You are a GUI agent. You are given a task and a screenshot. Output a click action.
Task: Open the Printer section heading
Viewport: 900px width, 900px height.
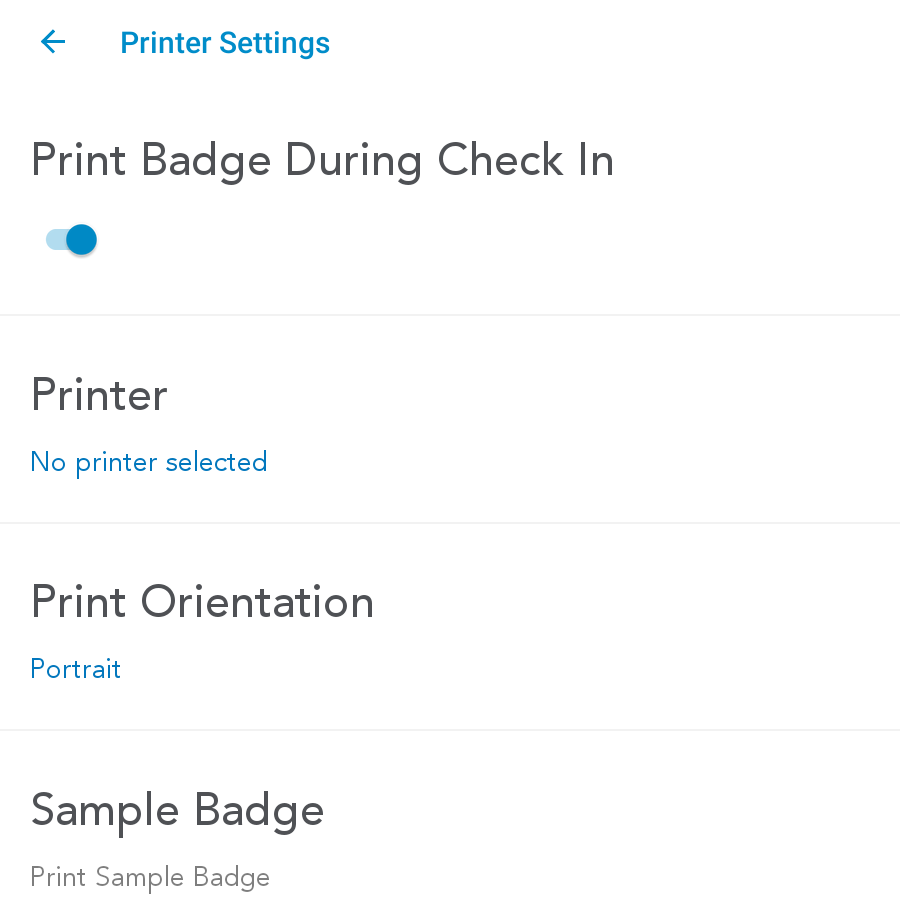point(99,395)
